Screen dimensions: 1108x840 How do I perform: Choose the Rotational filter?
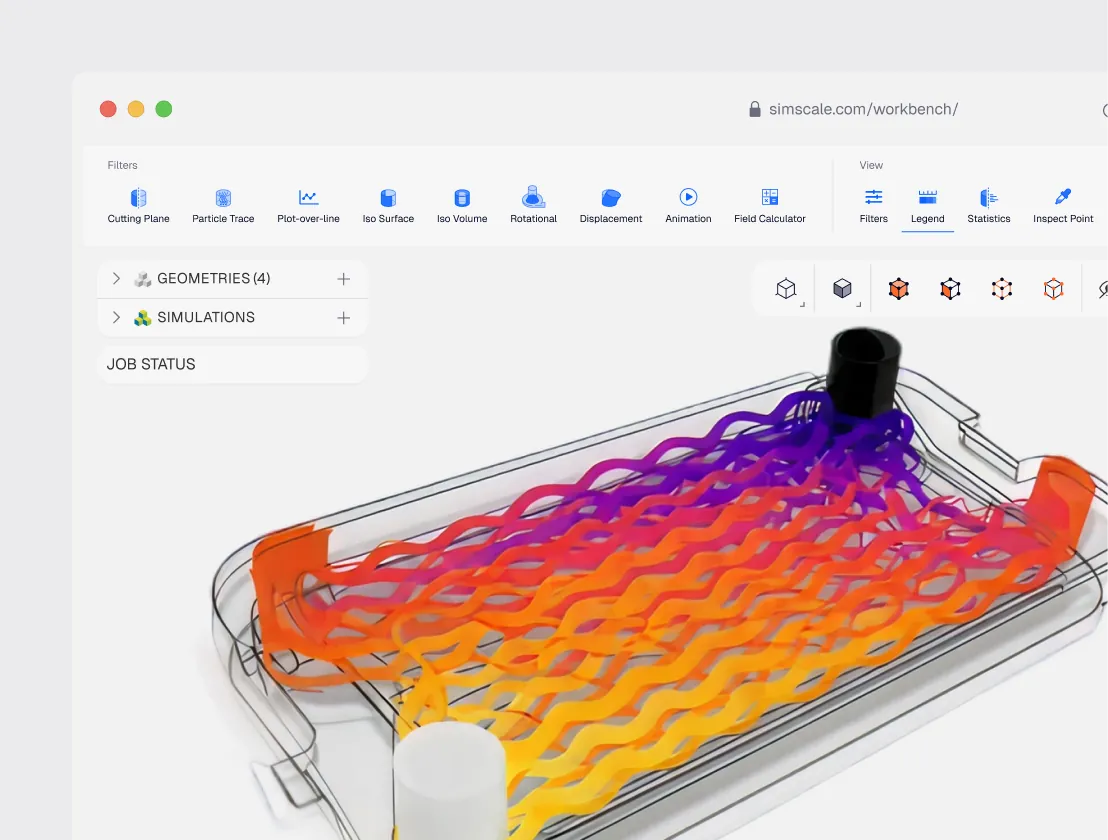tap(534, 206)
